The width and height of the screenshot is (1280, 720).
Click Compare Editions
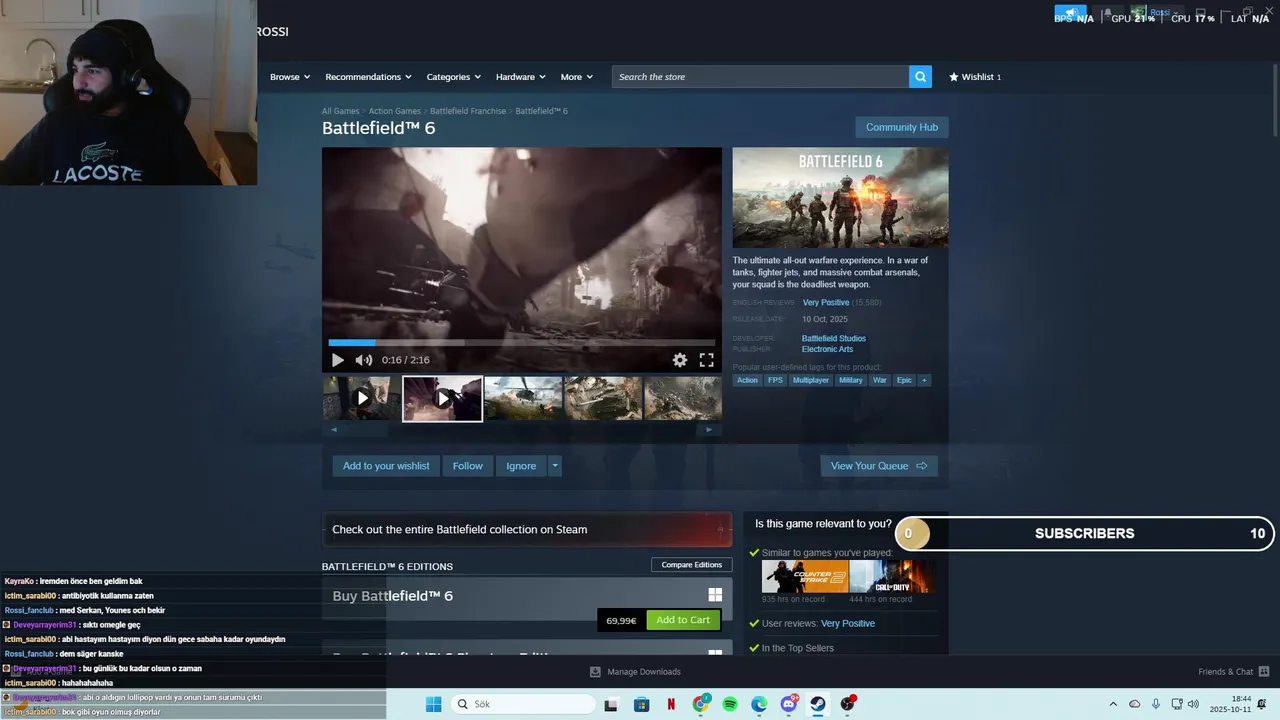(x=692, y=565)
